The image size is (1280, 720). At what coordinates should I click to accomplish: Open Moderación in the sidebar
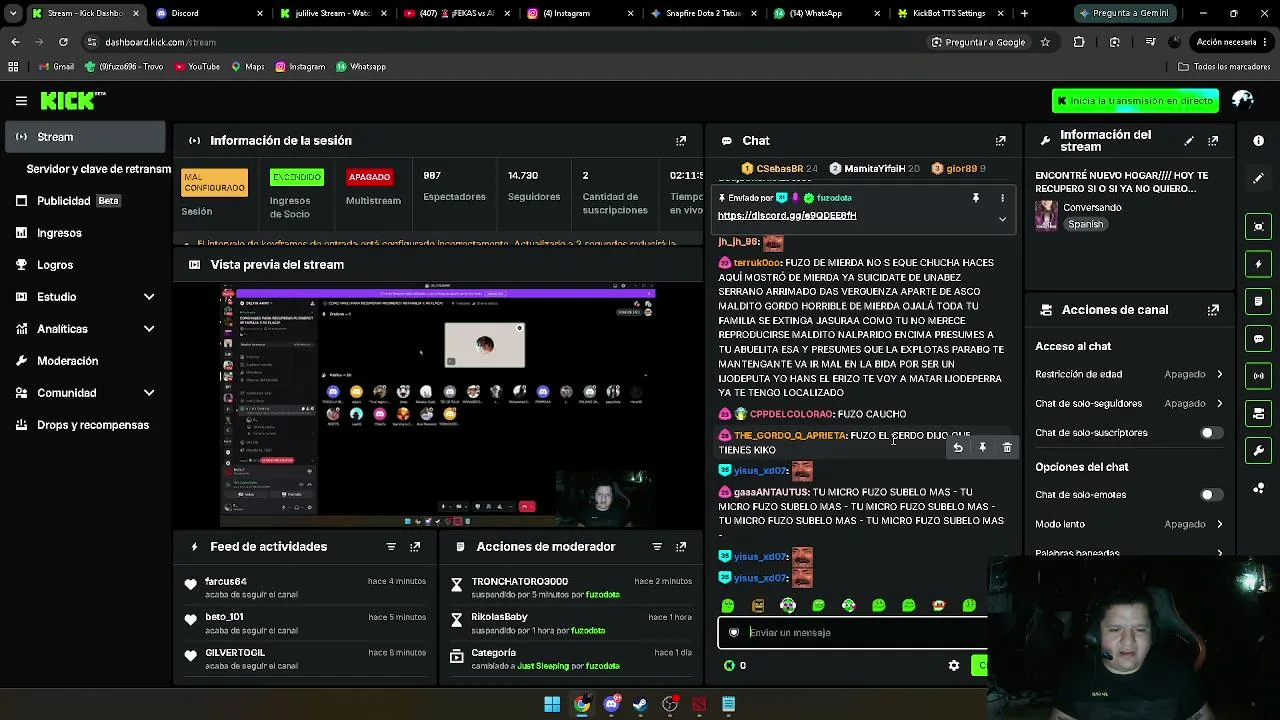[86, 361]
